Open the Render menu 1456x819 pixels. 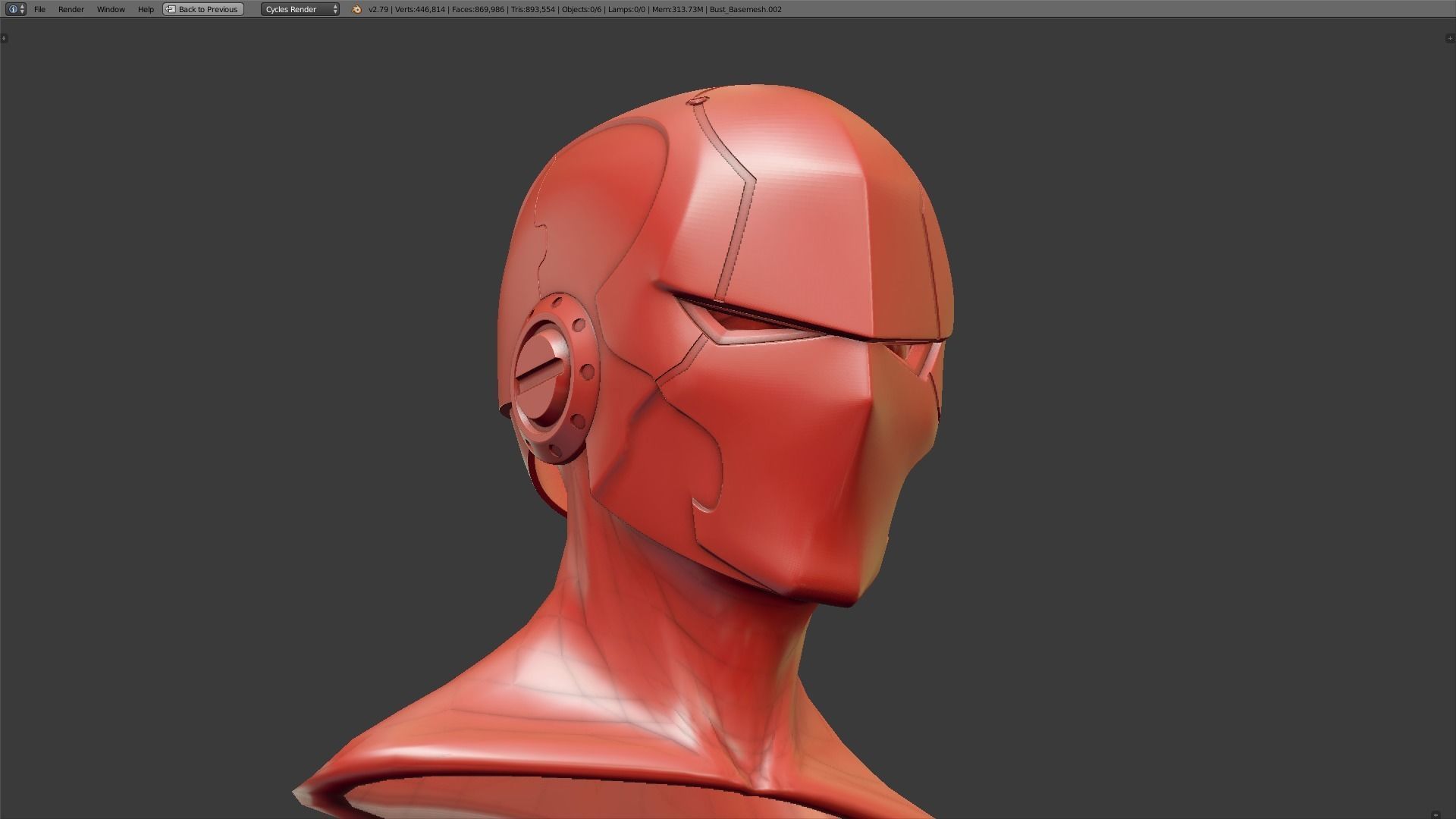71,9
